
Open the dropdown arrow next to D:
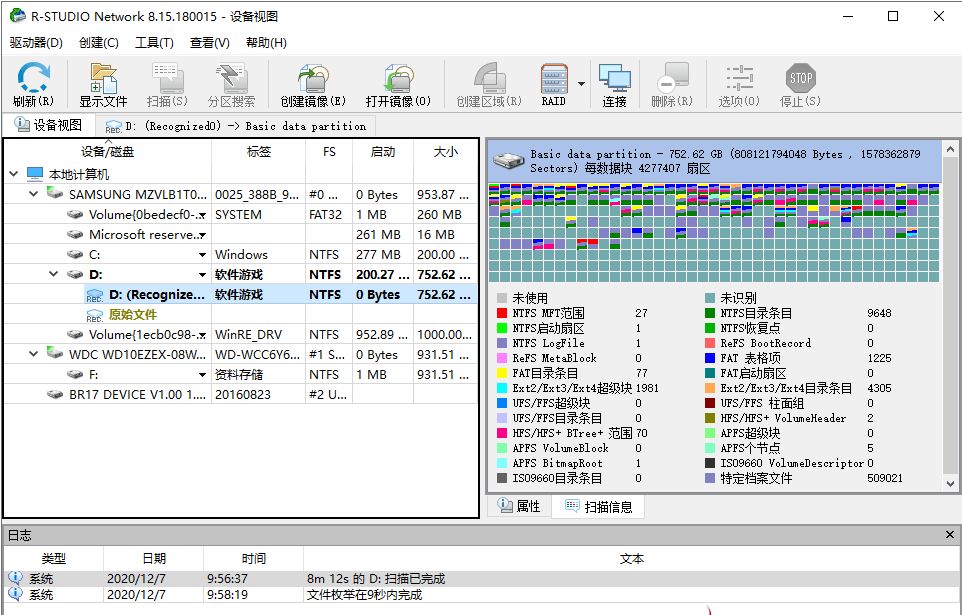point(204,273)
